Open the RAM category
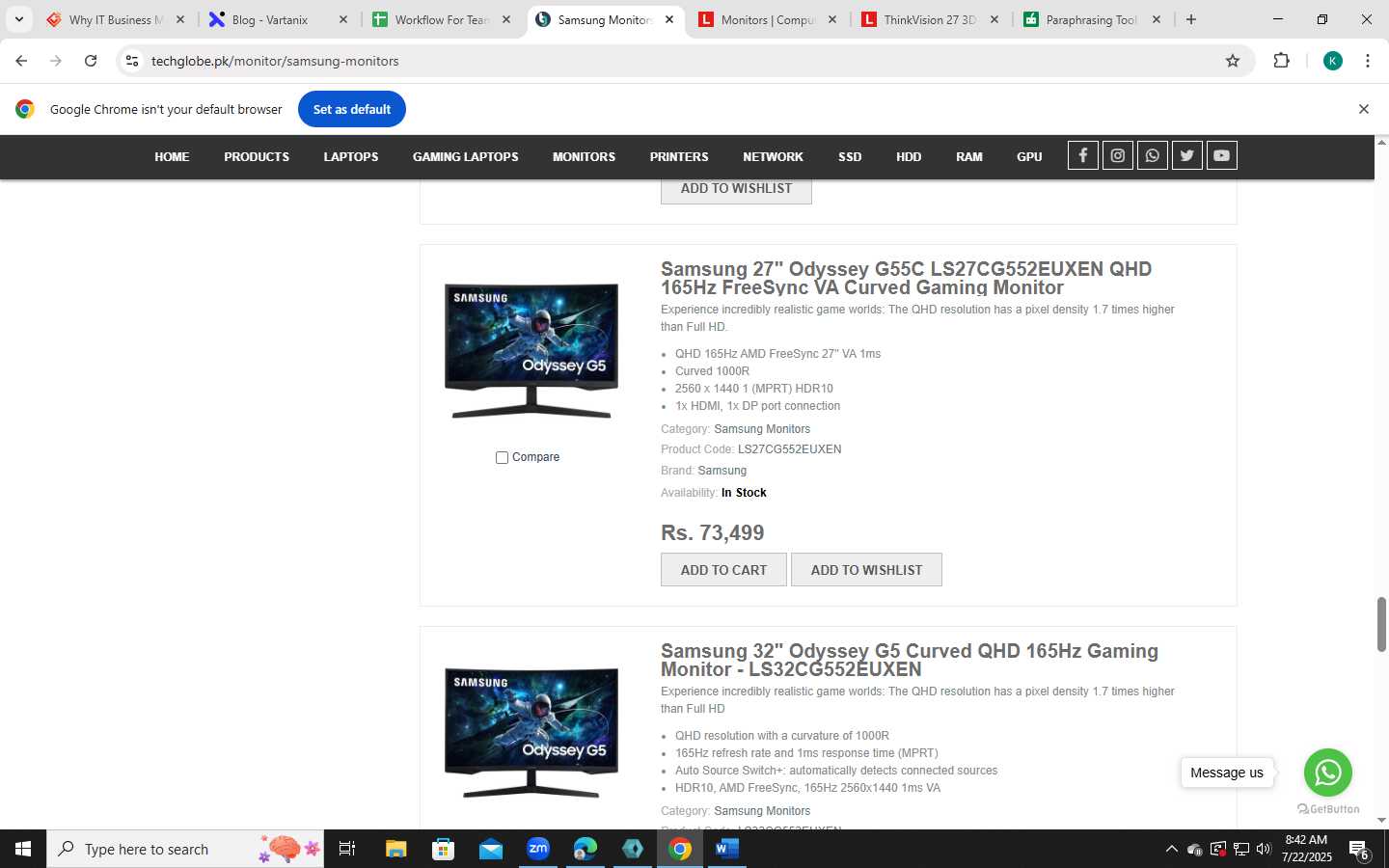 (x=969, y=156)
